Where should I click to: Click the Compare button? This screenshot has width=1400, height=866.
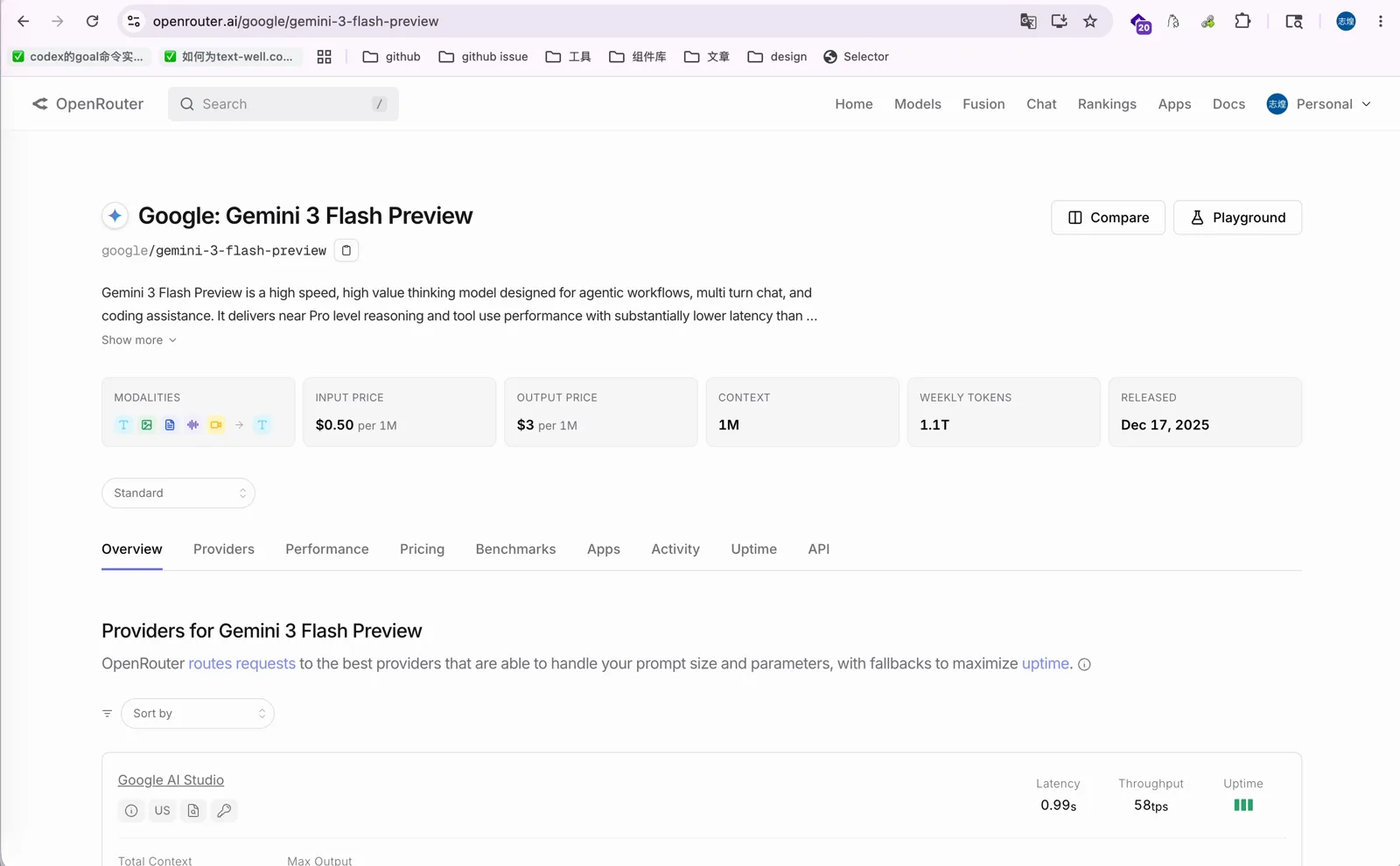1108,218
